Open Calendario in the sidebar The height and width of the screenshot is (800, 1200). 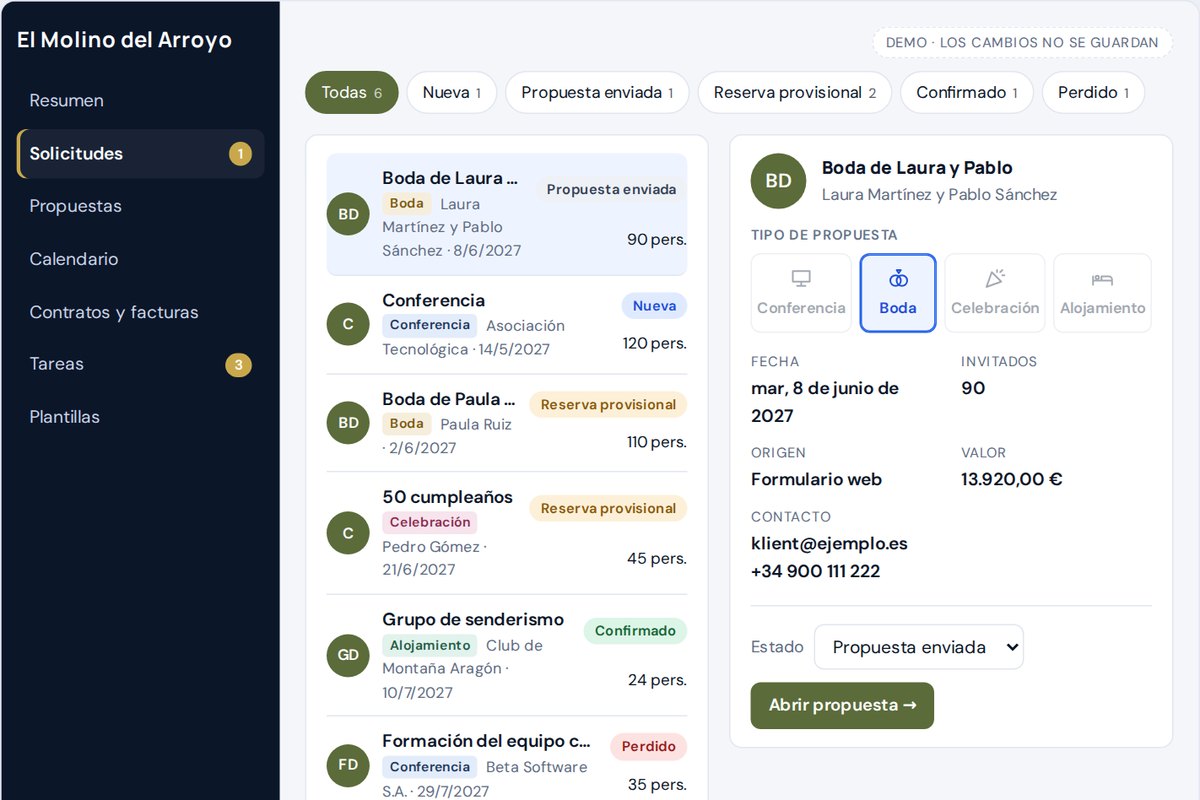pos(141,259)
